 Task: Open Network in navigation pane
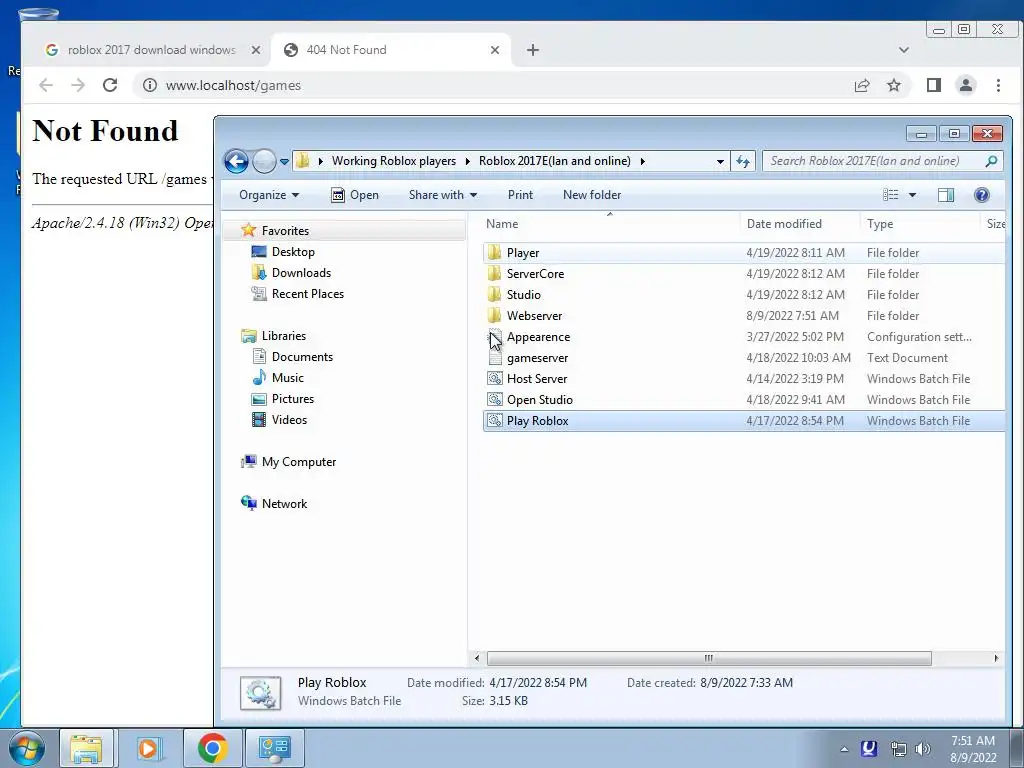click(284, 504)
